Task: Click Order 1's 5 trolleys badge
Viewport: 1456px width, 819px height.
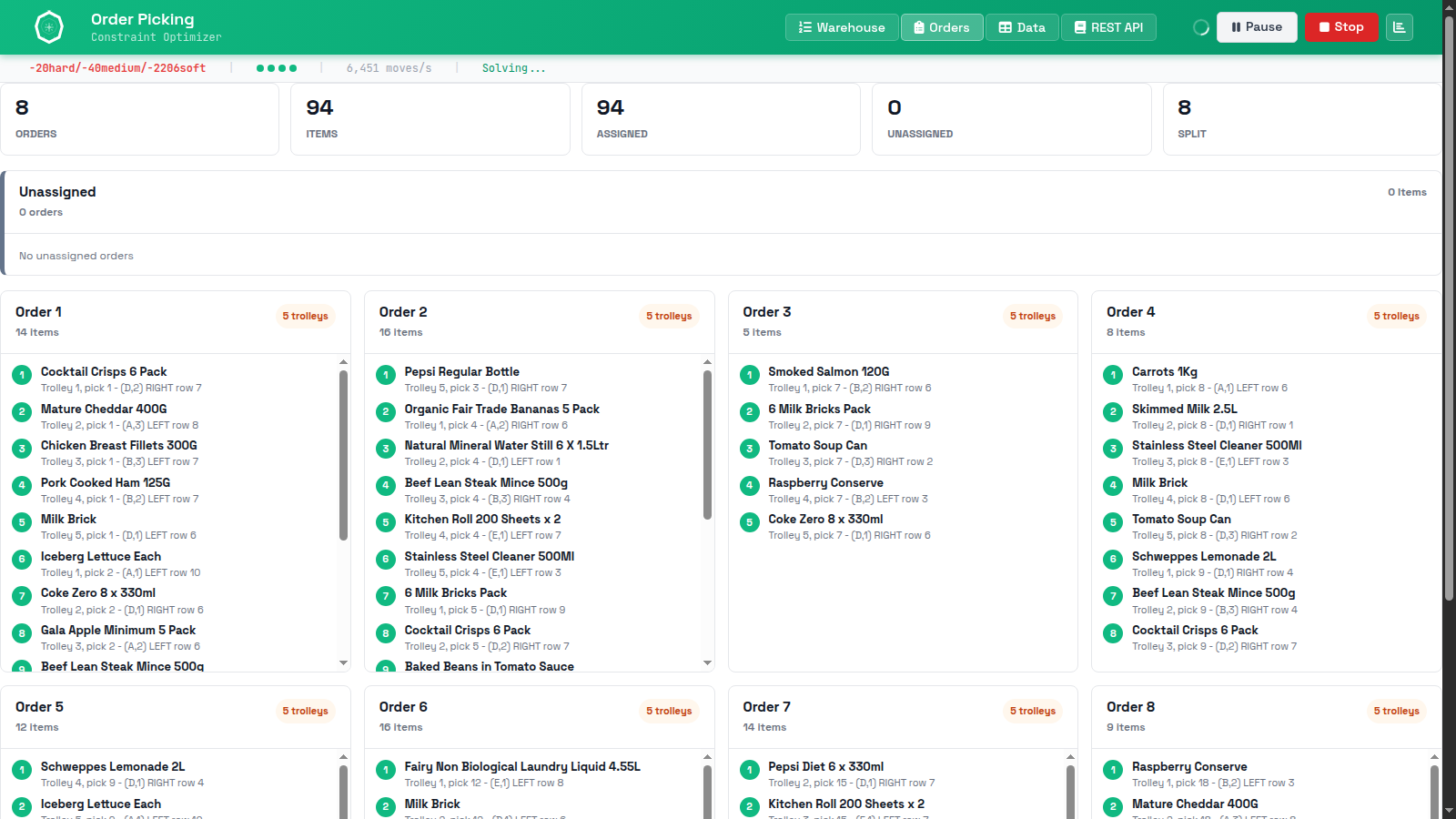Action: click(305, 316)
